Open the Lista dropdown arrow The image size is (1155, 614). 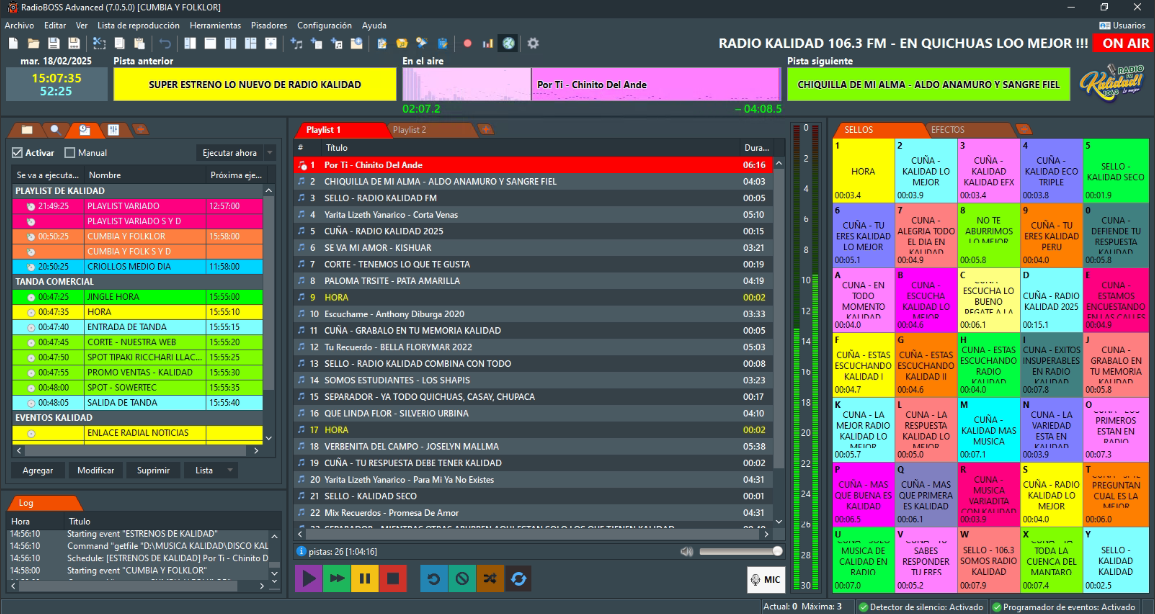click(x=231, y=470)
